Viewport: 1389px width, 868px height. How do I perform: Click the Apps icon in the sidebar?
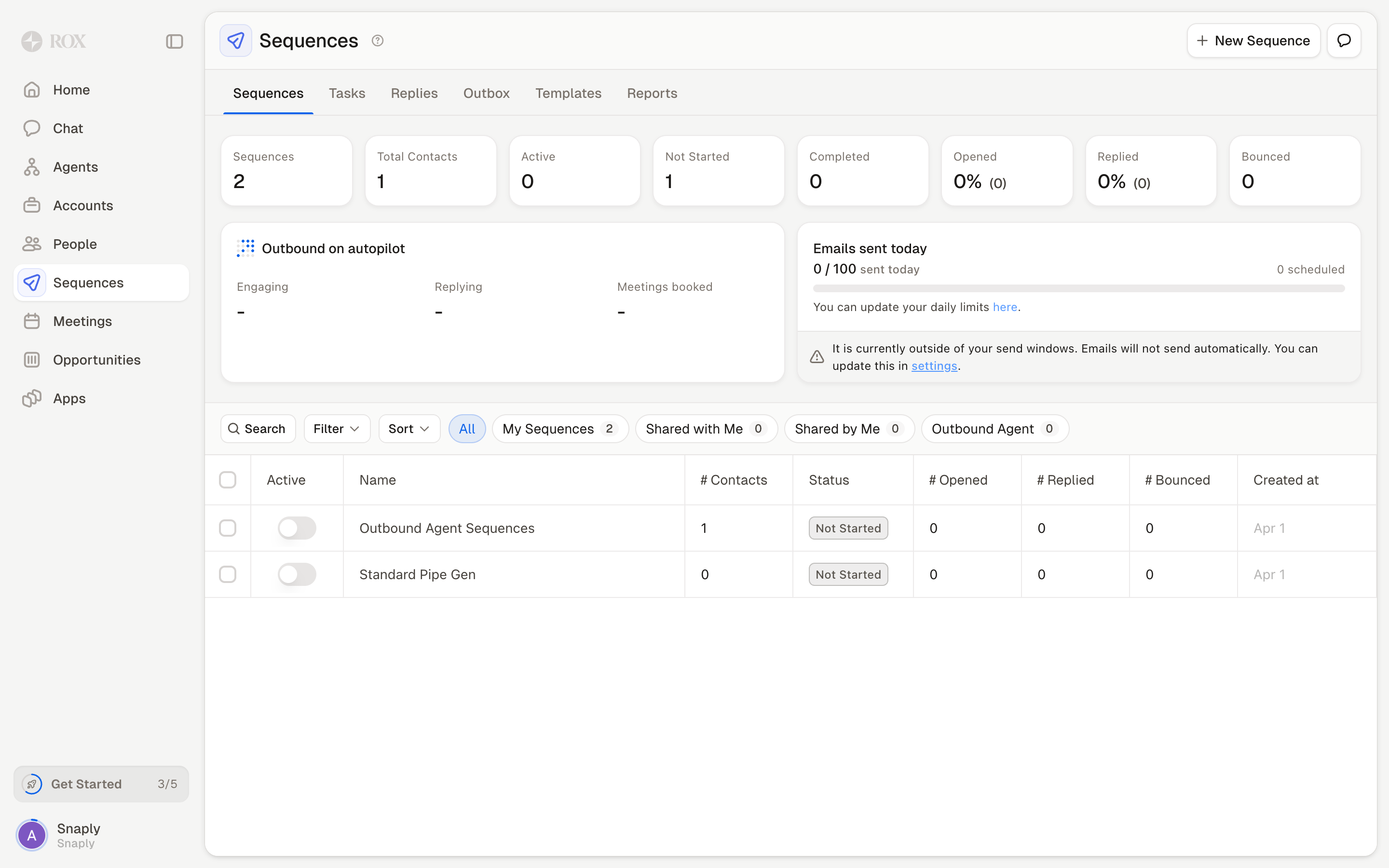tap(32, 398)
